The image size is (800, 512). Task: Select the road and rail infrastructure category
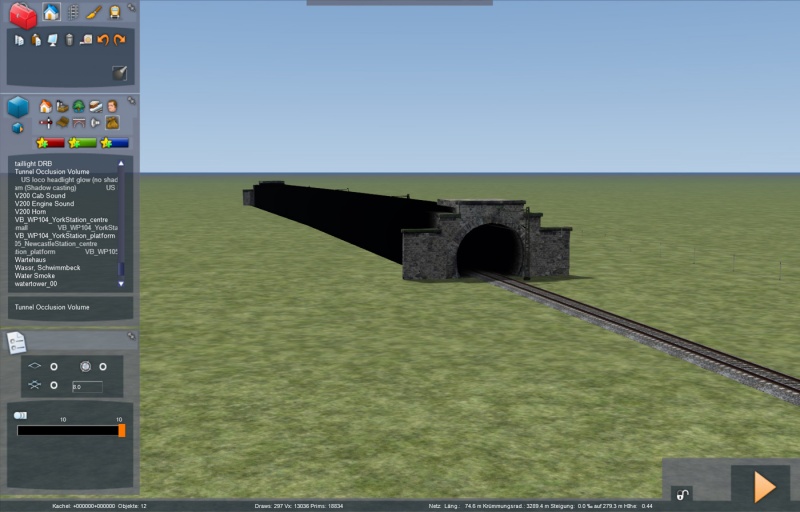[x=95, y=106]
